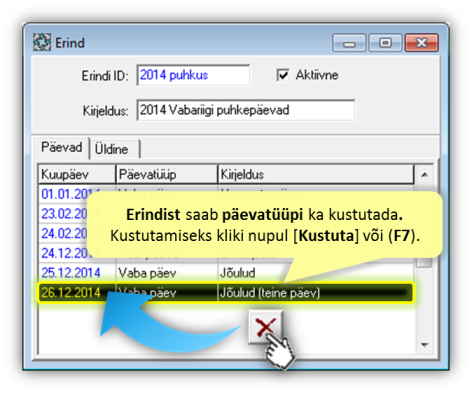The width and height of the screenshot is (472, 393).
Task: Toggle the Aktiivne checkbox
Action: [283, 75]
